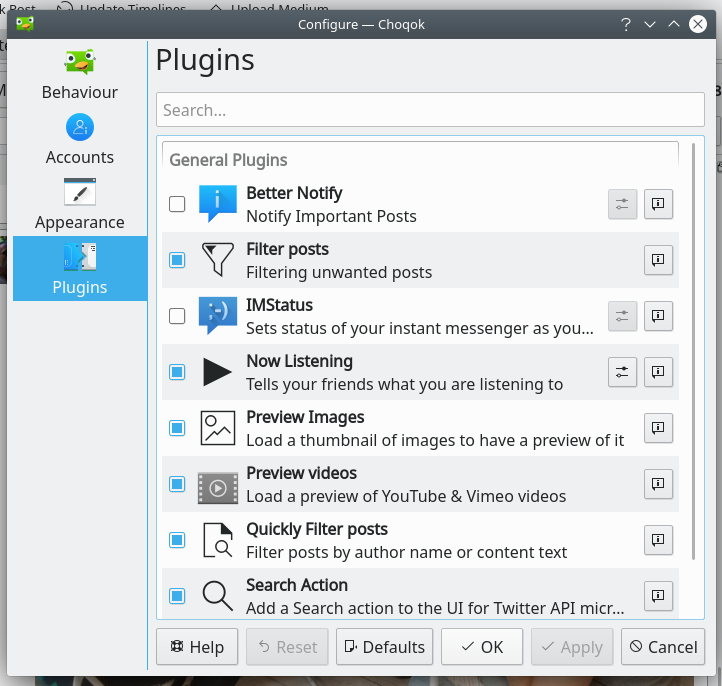Select the Plugins page in sidebar
722x686 pixels.
[80, 270]
